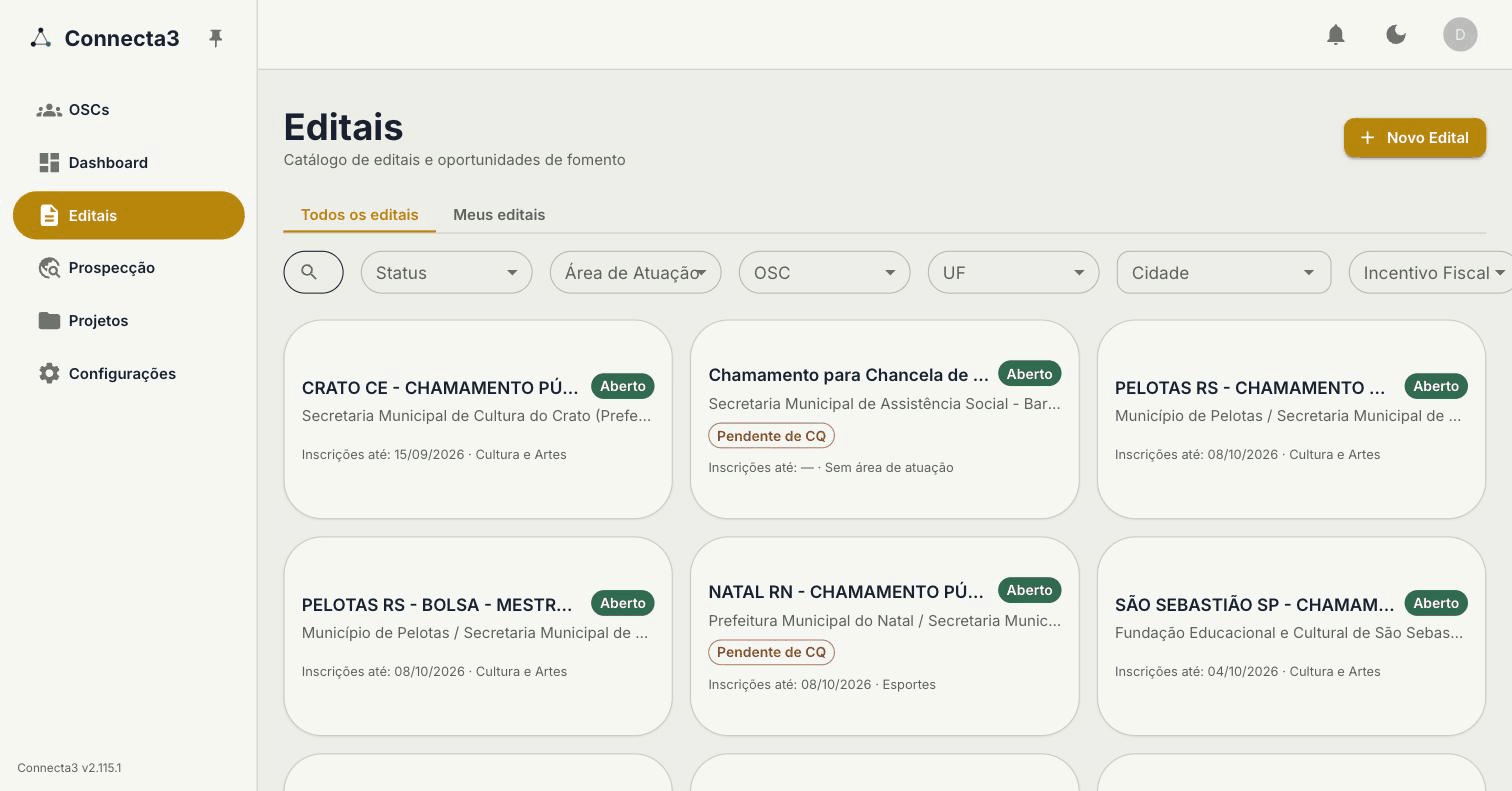
Task: Click Pendente de CQ on Chancela card
Action: (771, 436)
